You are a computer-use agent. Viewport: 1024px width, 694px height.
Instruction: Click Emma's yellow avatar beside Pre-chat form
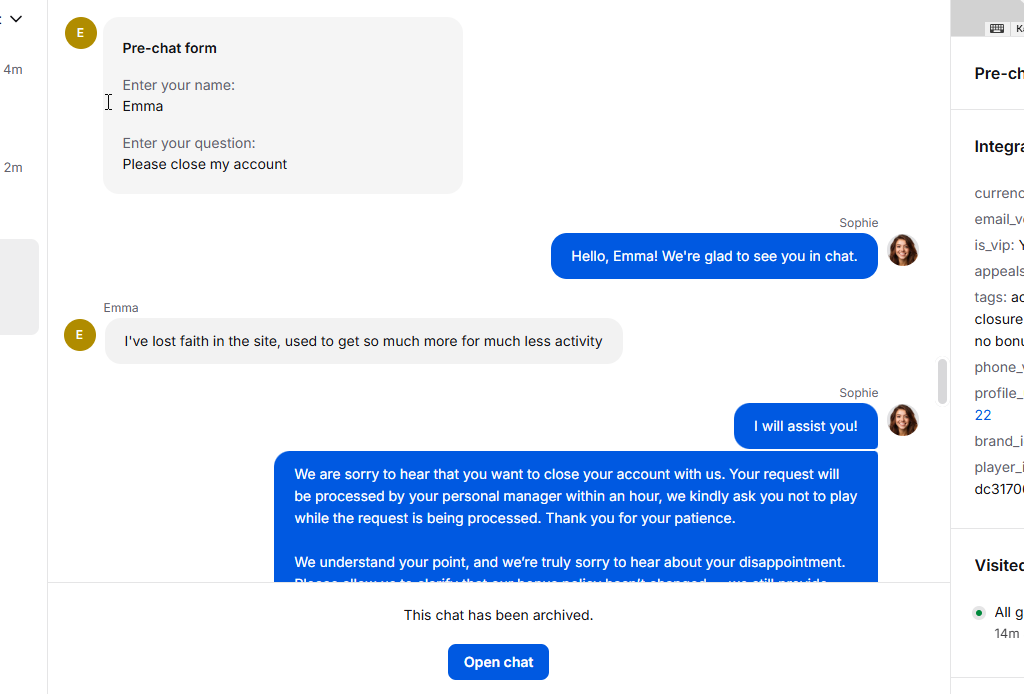pos(81,33)
